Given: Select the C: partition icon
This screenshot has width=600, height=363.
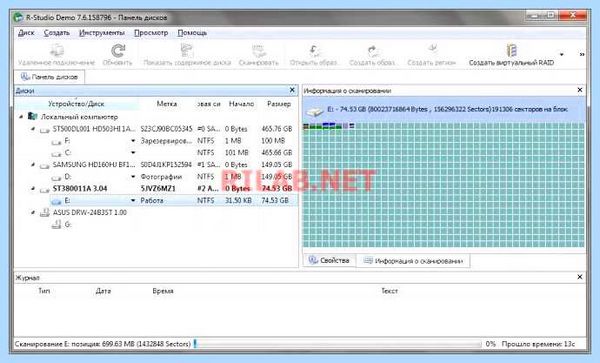Looking at the screenshot, I should 56,154.
